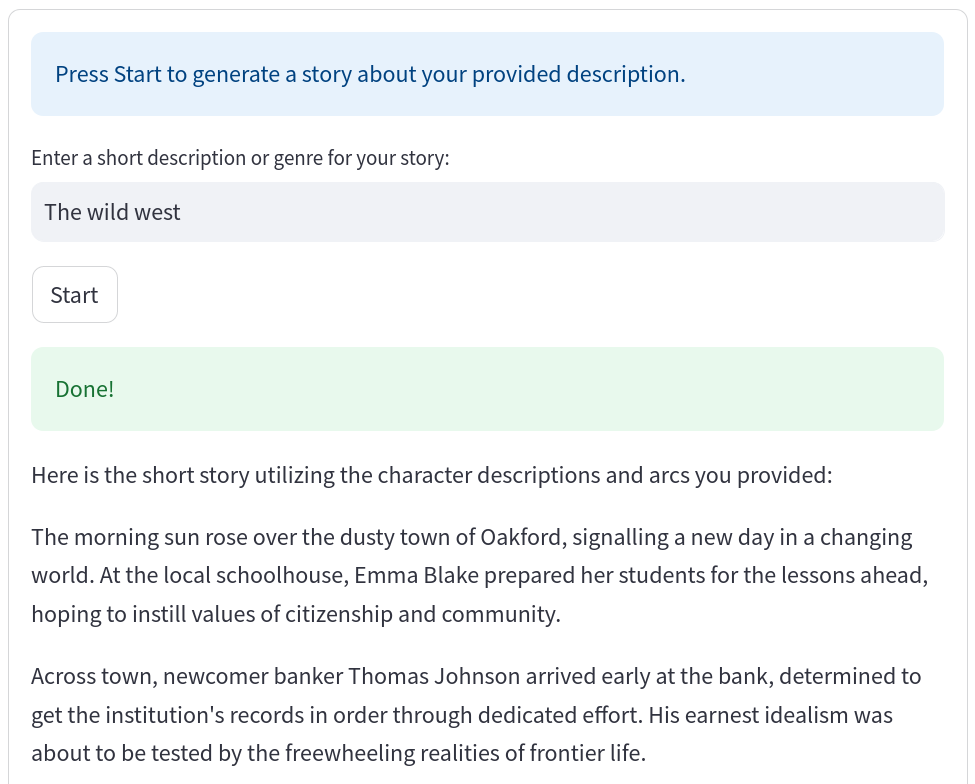Click the word 'Oakford' in the story
This screenshot has height=784, width=975.
pyautogui.click(x=521, y=537)
